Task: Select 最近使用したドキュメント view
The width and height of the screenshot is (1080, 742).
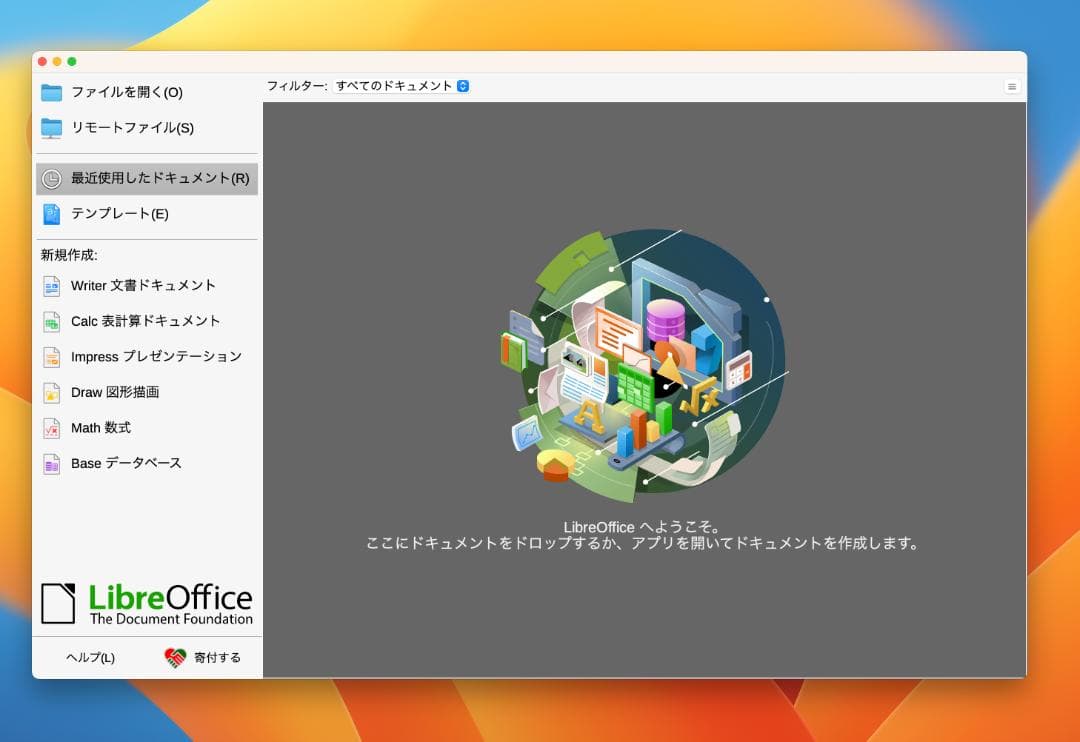Action: tap(143, 178)
